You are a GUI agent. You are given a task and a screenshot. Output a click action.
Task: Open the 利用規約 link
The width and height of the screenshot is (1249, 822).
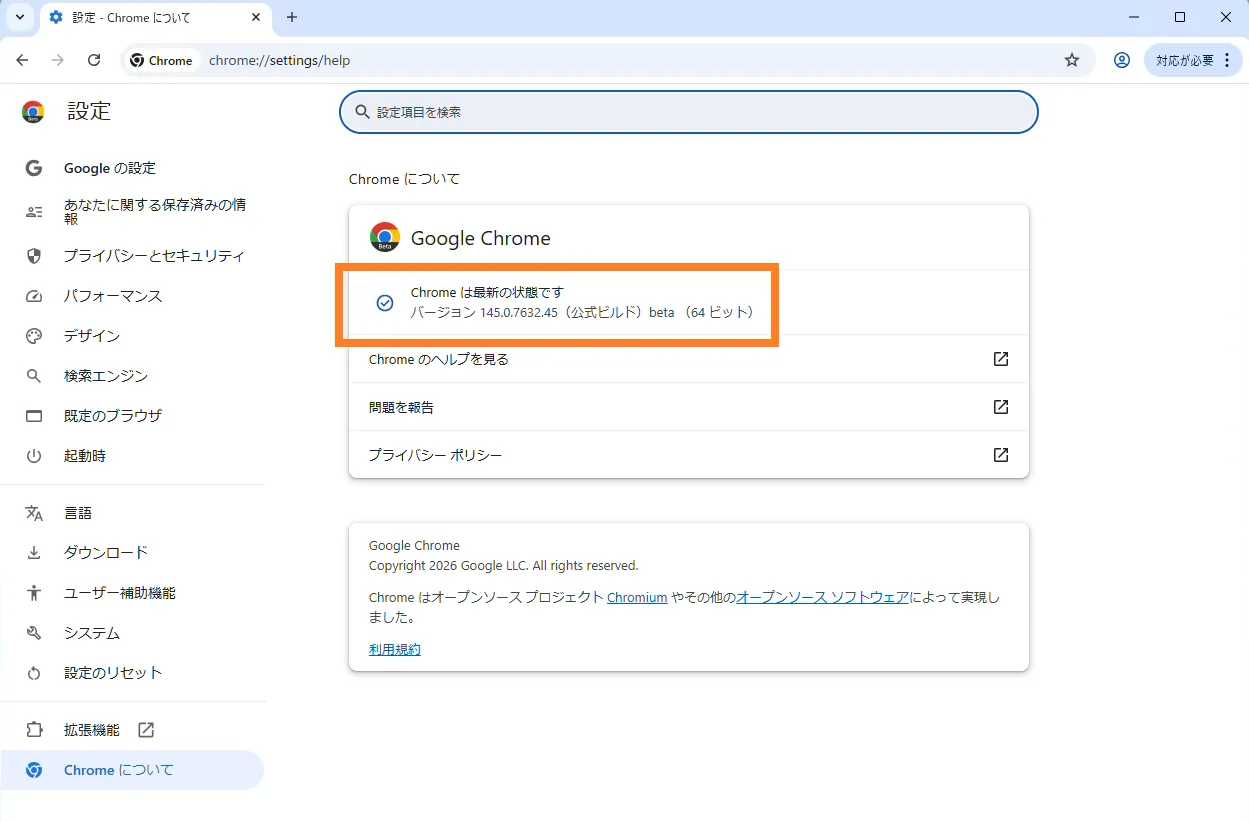[x=394, y=649]
